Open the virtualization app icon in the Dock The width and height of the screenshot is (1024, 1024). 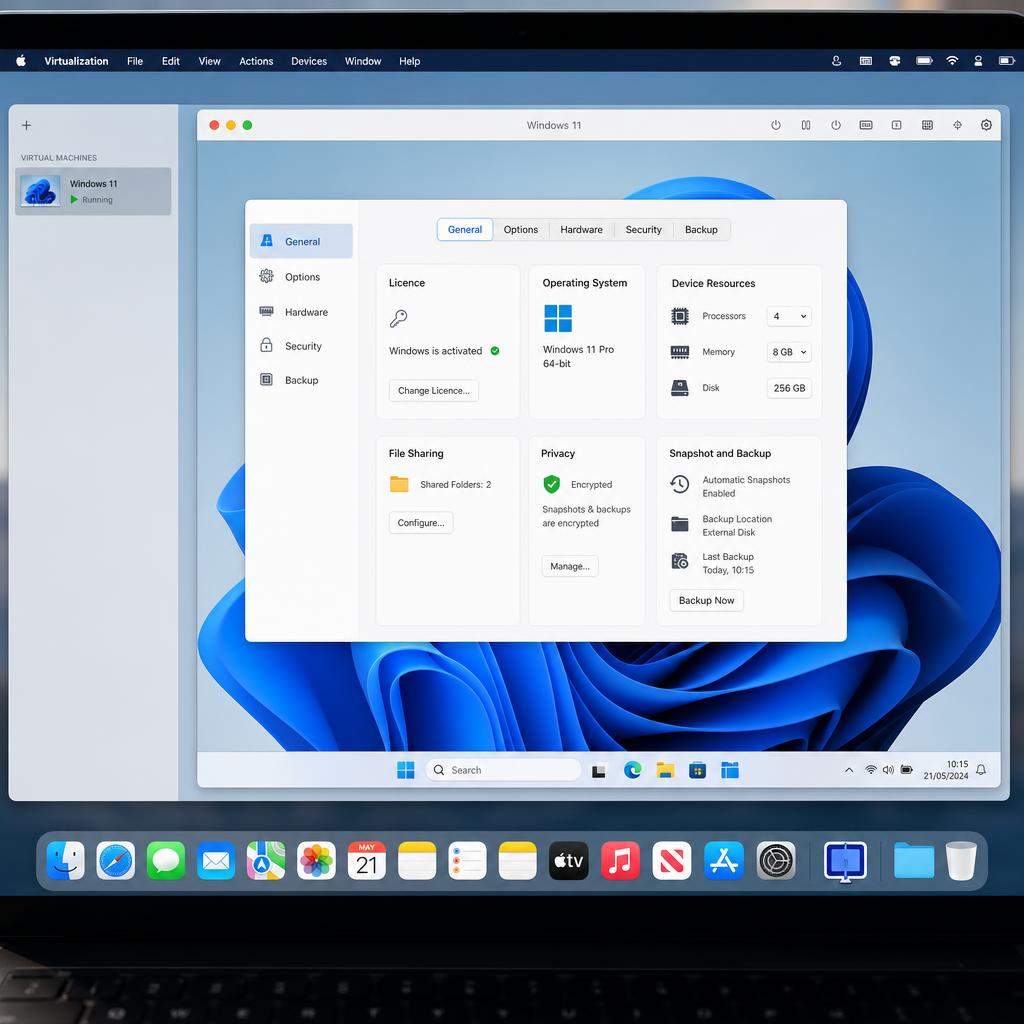coord(845,862)
